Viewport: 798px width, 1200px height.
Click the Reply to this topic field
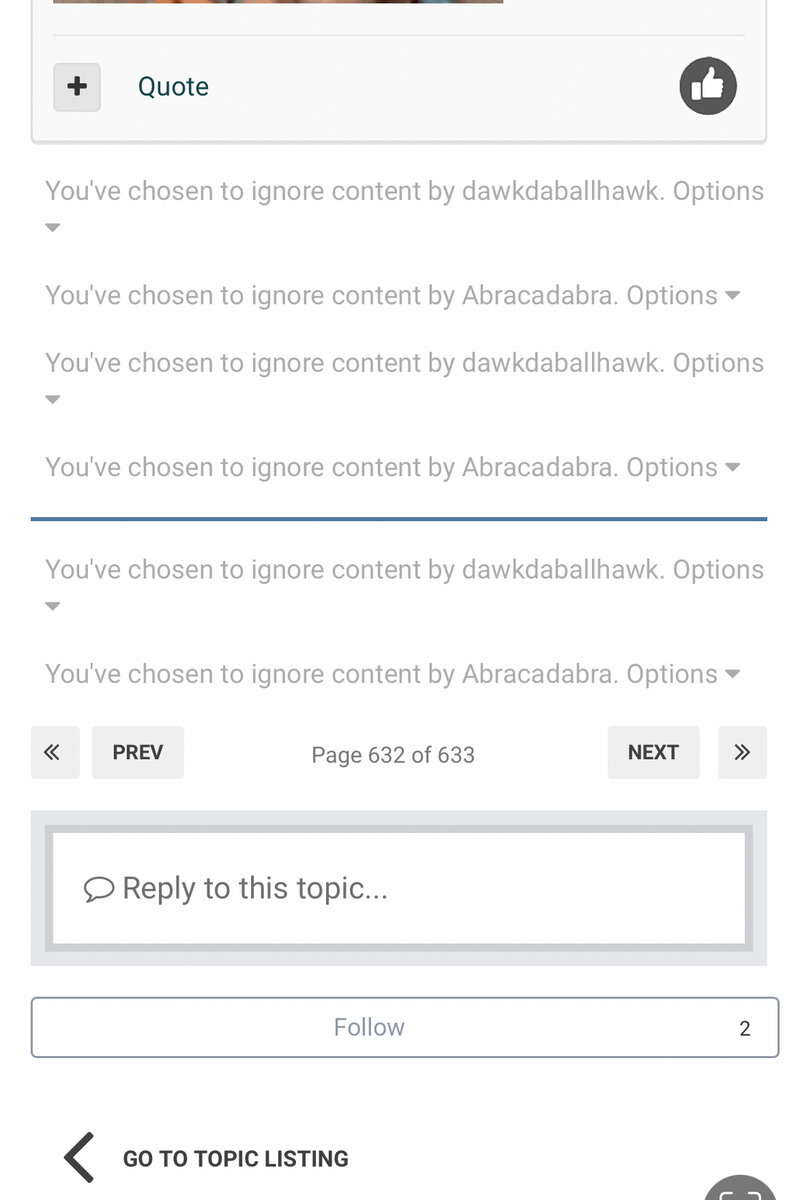(x=400, y=888)
